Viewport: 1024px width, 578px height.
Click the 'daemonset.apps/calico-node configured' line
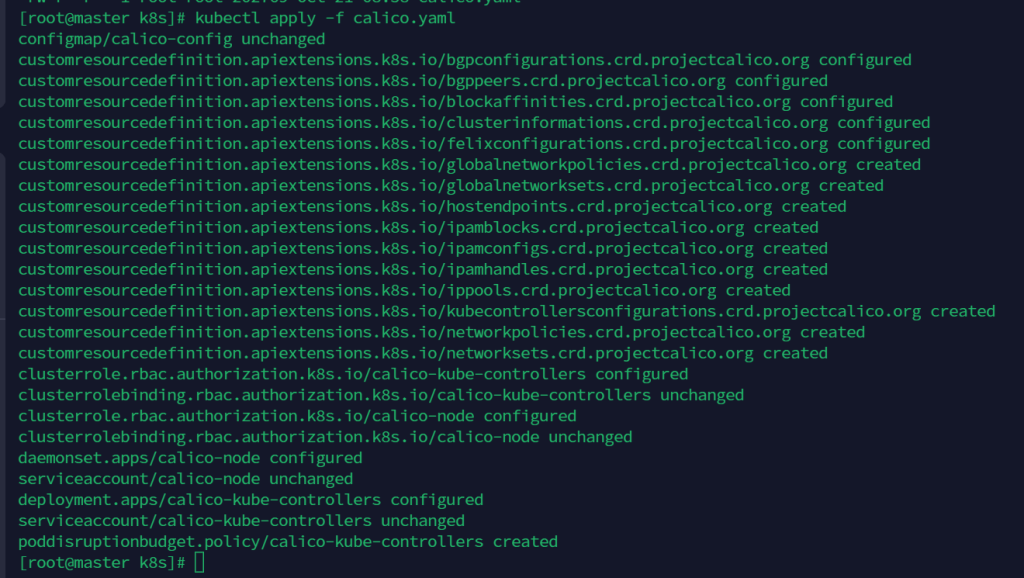(x=190, y=458)
